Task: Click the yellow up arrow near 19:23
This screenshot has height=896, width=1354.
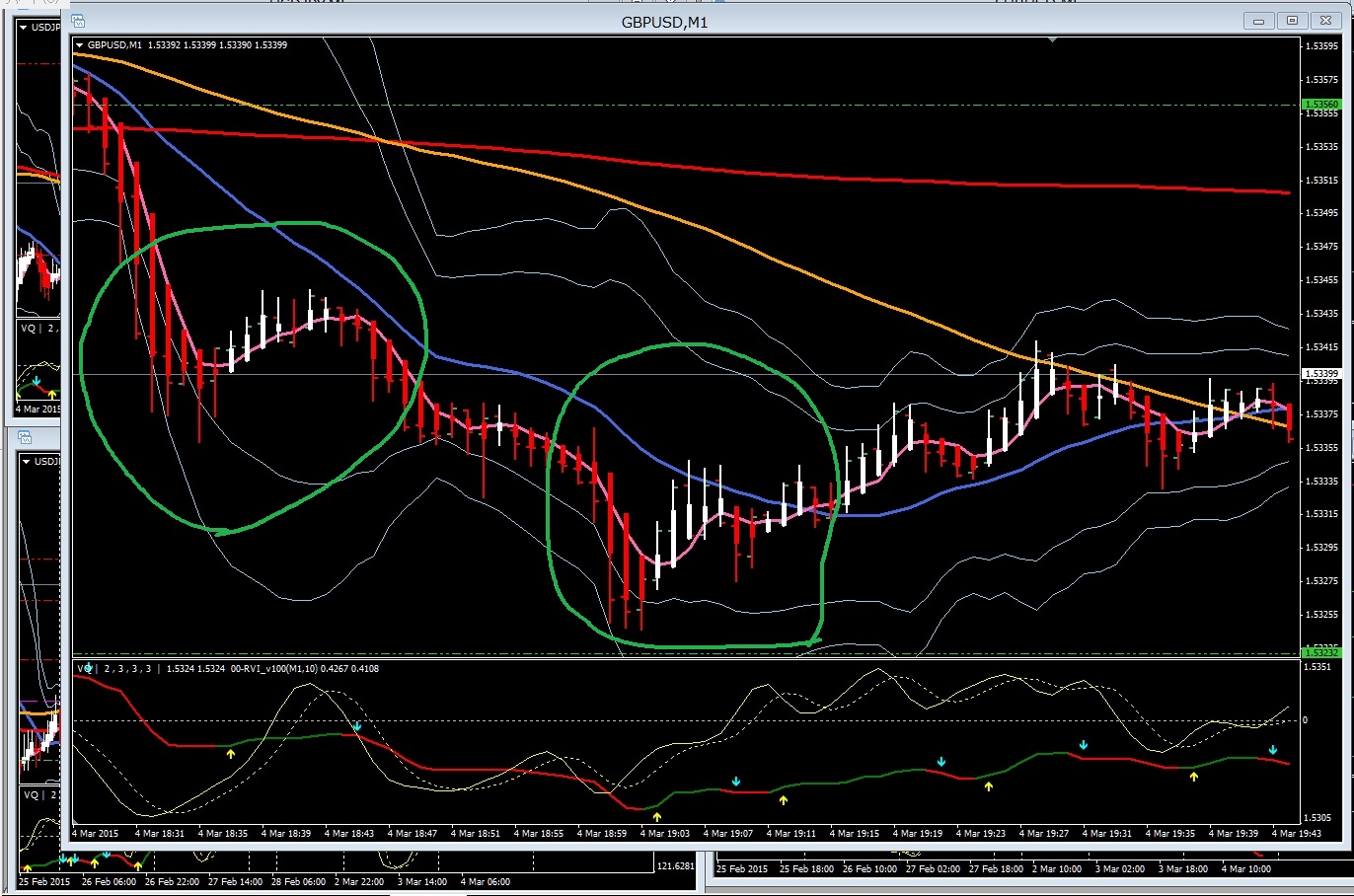Action: click(989, 786)
